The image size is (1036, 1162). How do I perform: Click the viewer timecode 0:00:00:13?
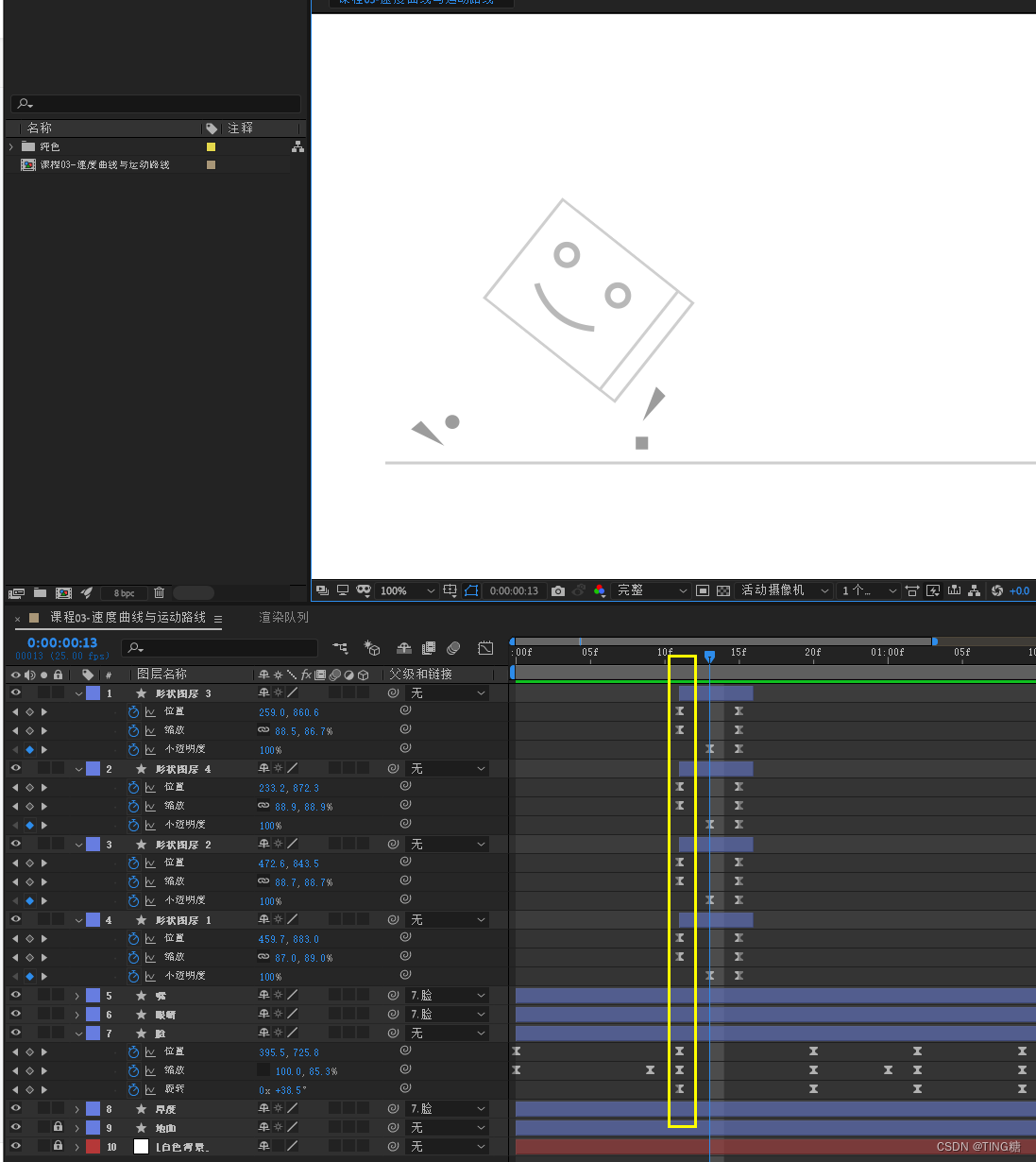514,590
